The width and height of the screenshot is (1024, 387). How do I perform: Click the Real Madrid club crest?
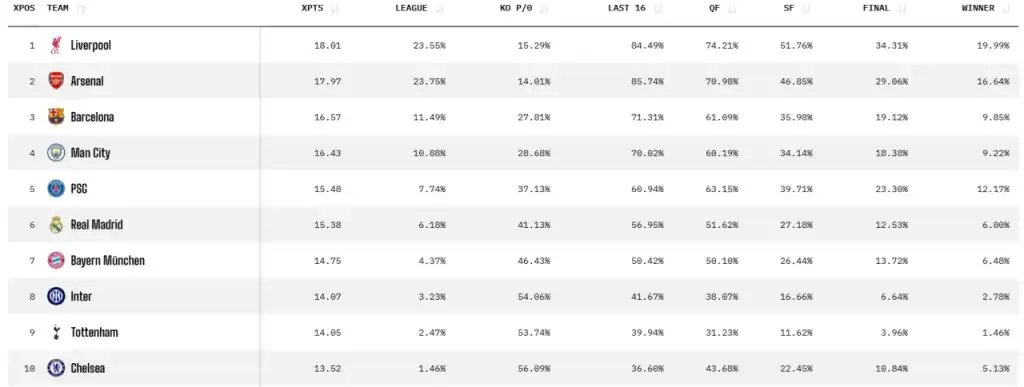(x=56, y=224)
